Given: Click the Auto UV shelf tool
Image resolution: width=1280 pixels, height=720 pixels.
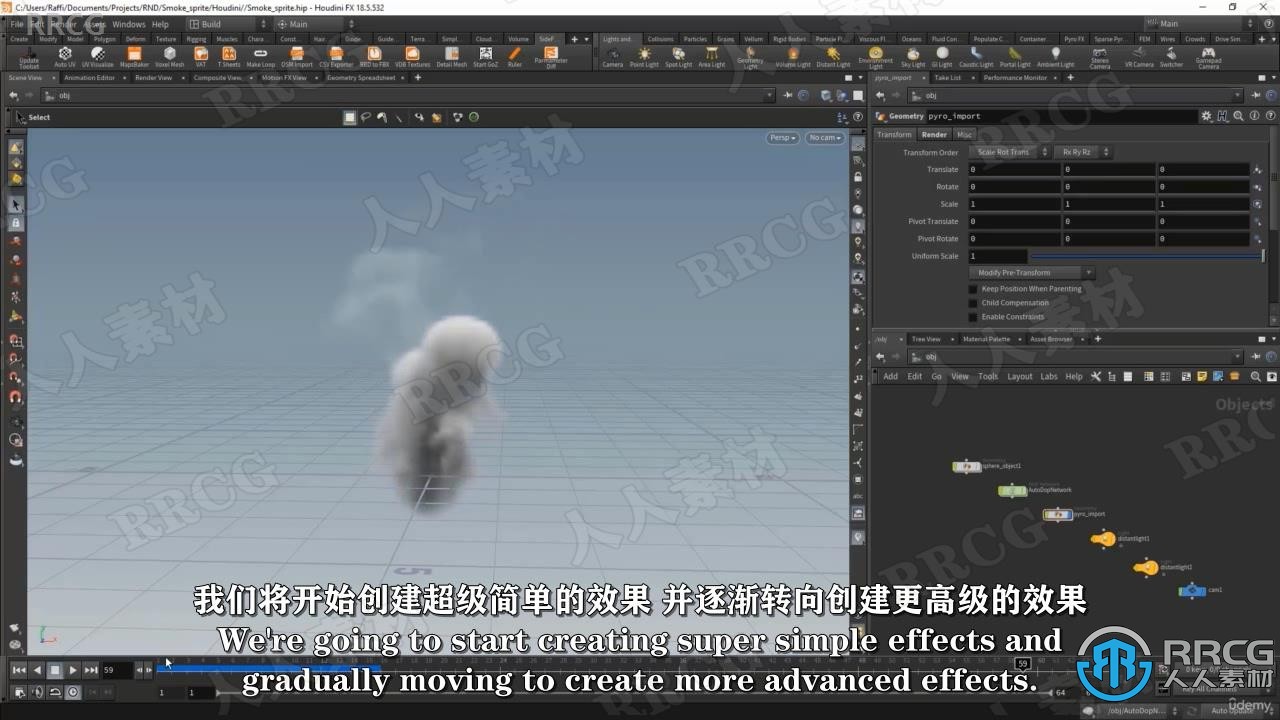Looking at the screenshot, I should pyautogui.click(x=65, y=56).
